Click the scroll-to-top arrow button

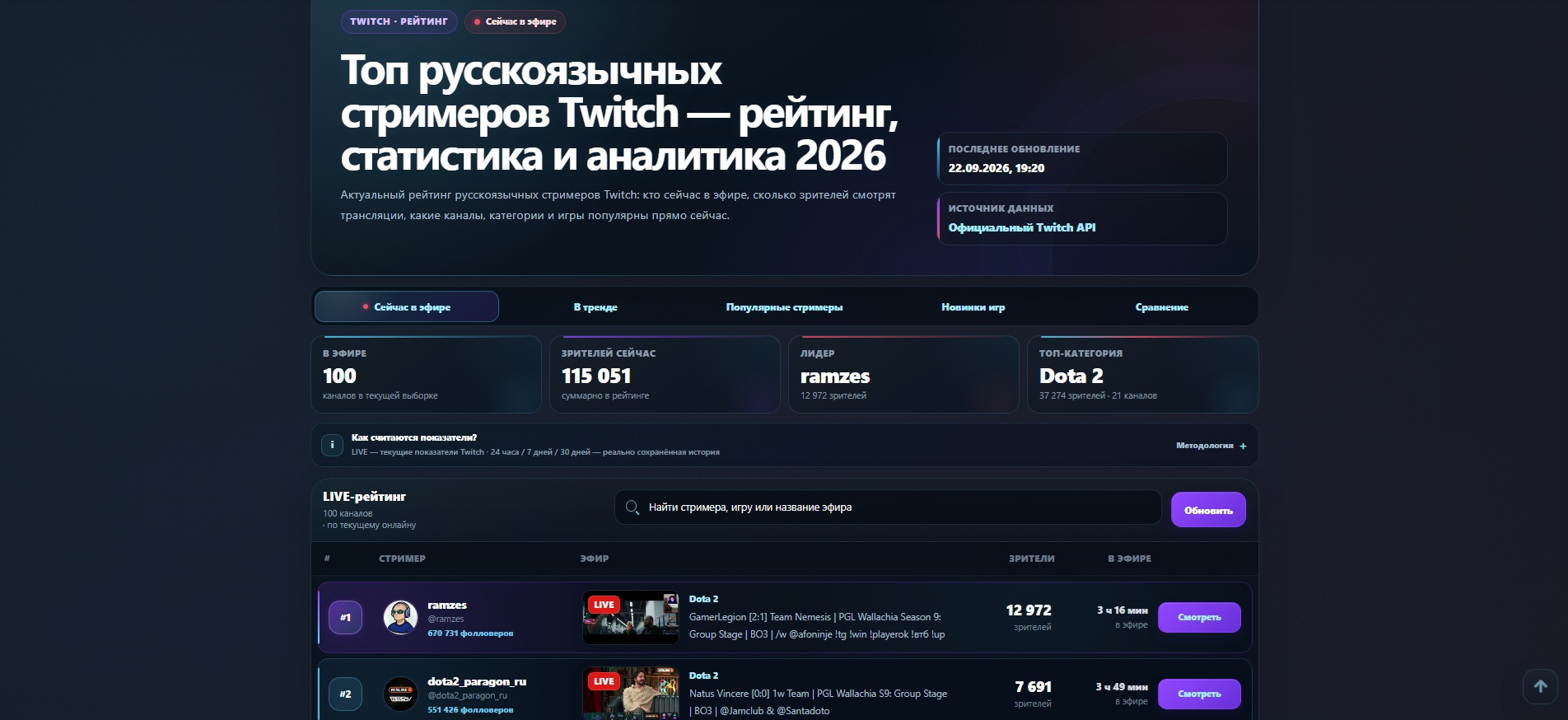[1540, 686]
